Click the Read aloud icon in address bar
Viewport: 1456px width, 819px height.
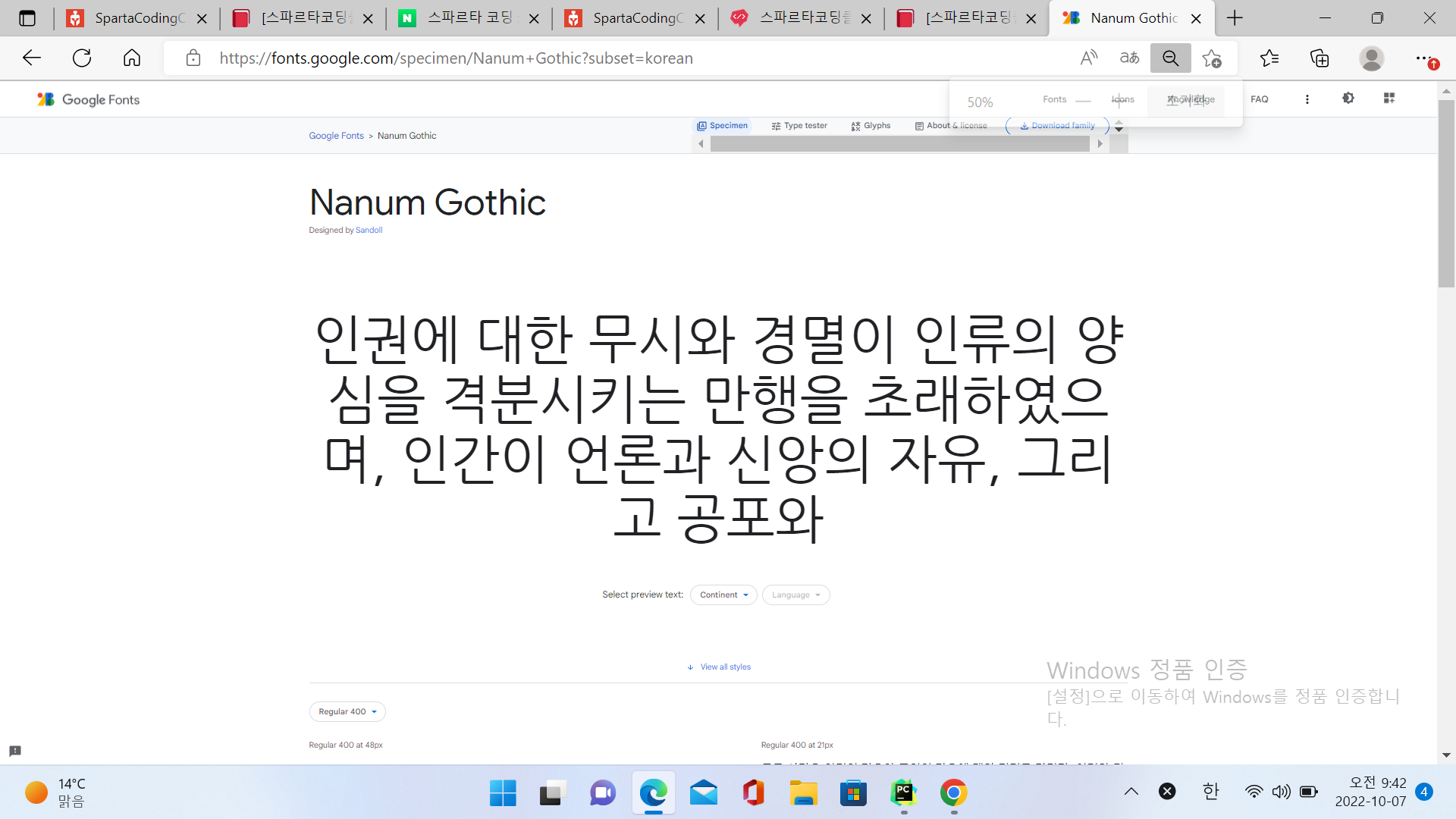(x=1089, y=58)
